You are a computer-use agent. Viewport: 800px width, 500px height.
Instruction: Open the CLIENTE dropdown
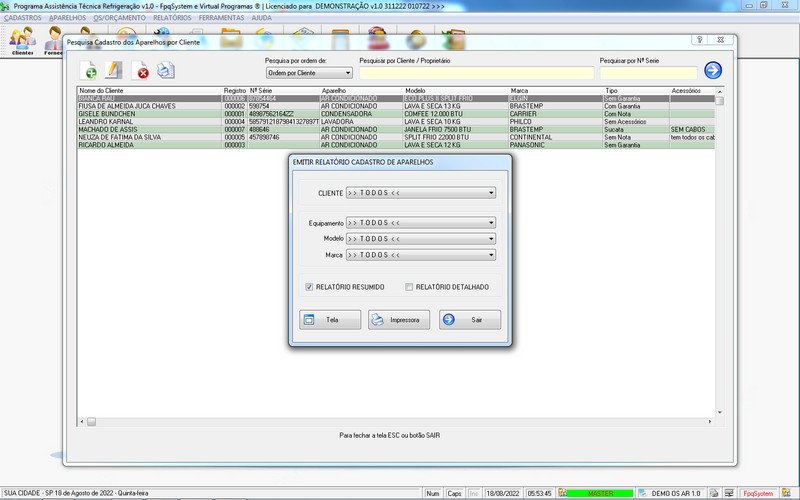[x=421, y=193]
